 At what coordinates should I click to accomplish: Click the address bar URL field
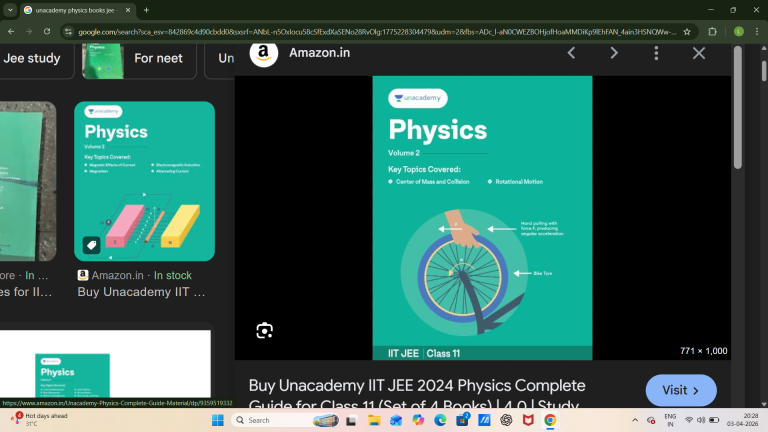pos(376,32)
